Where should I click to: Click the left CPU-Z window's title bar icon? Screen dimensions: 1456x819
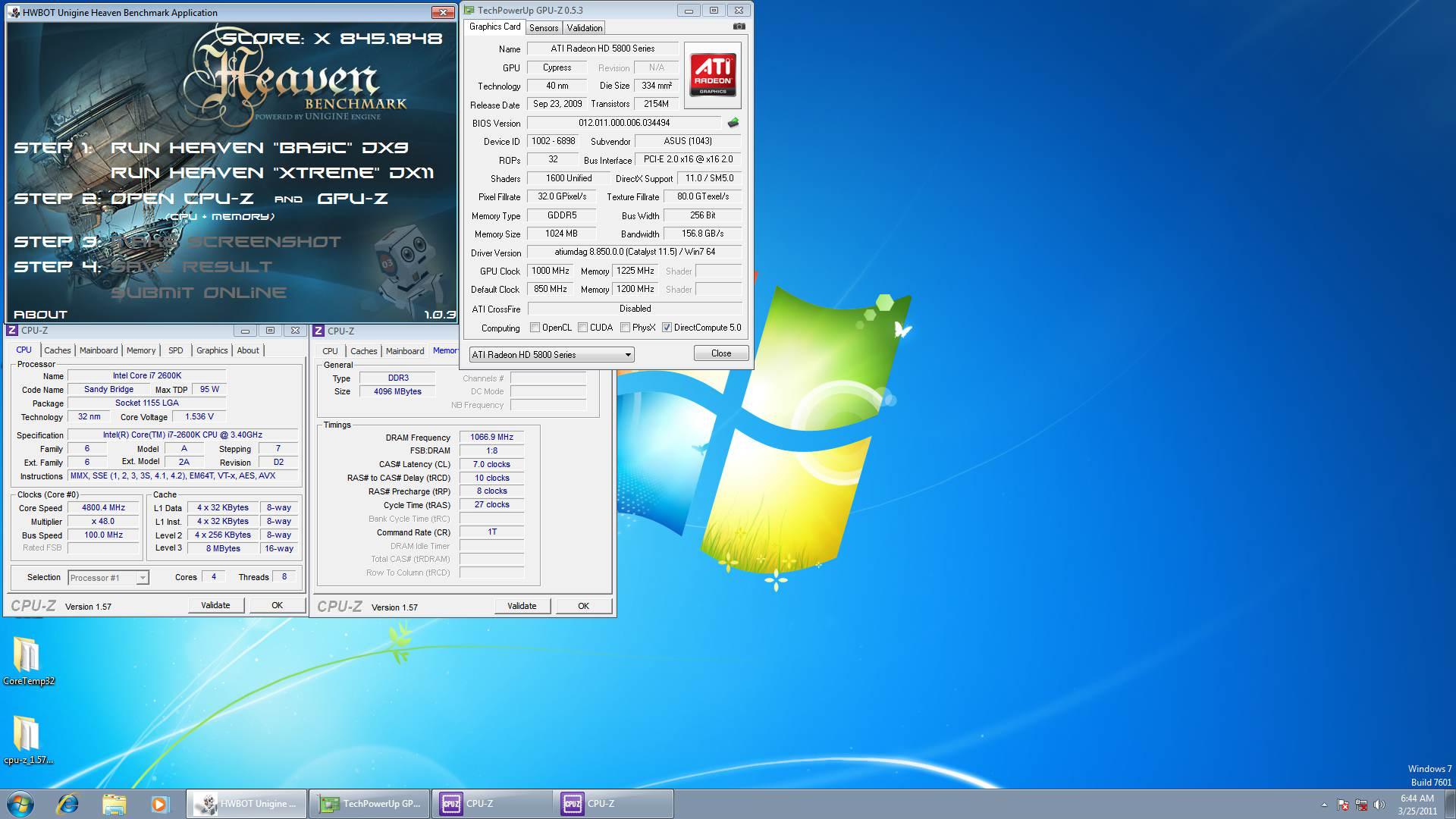point(12,331)
